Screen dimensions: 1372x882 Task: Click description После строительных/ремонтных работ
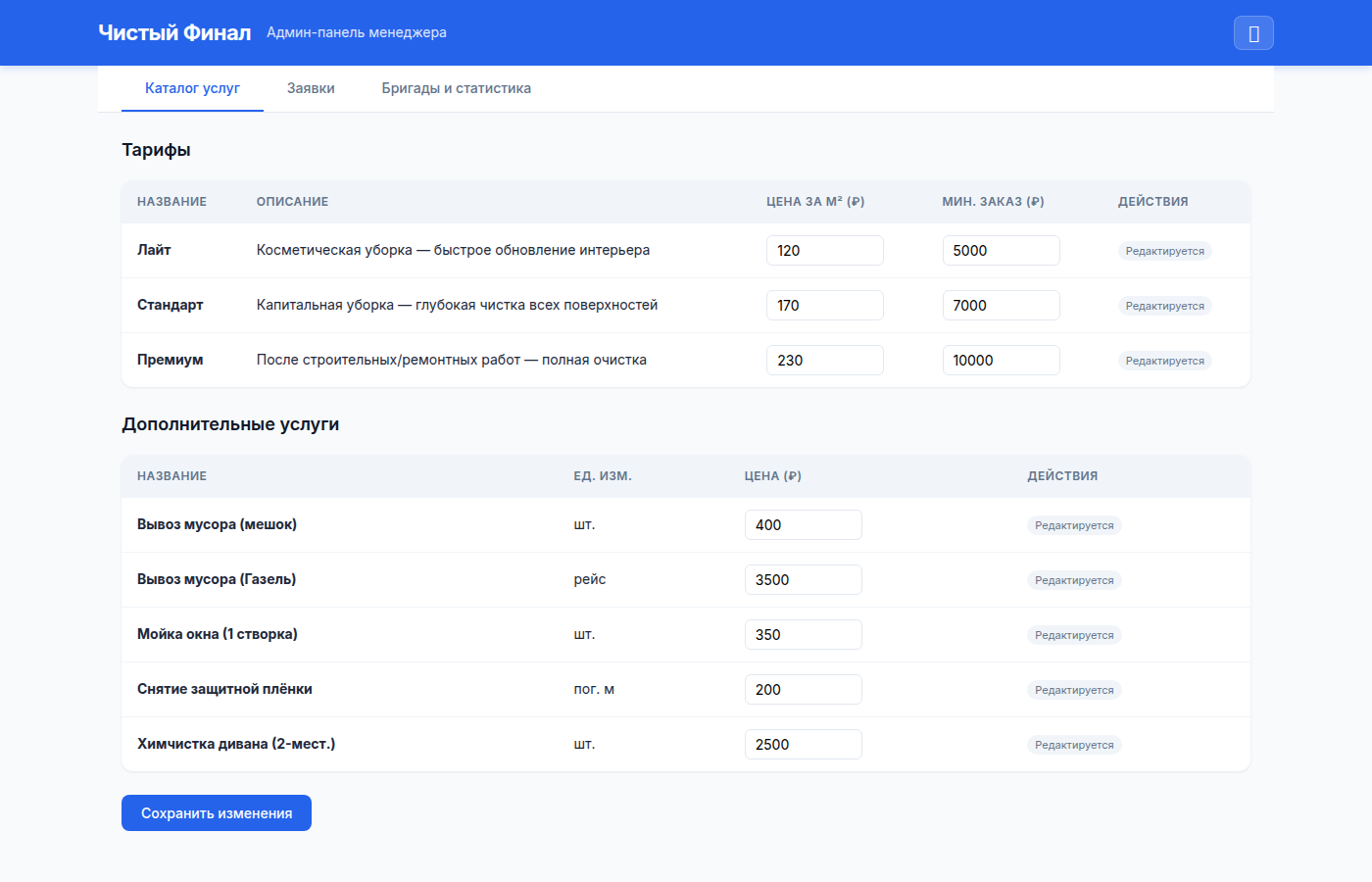[x=452, y=360]
